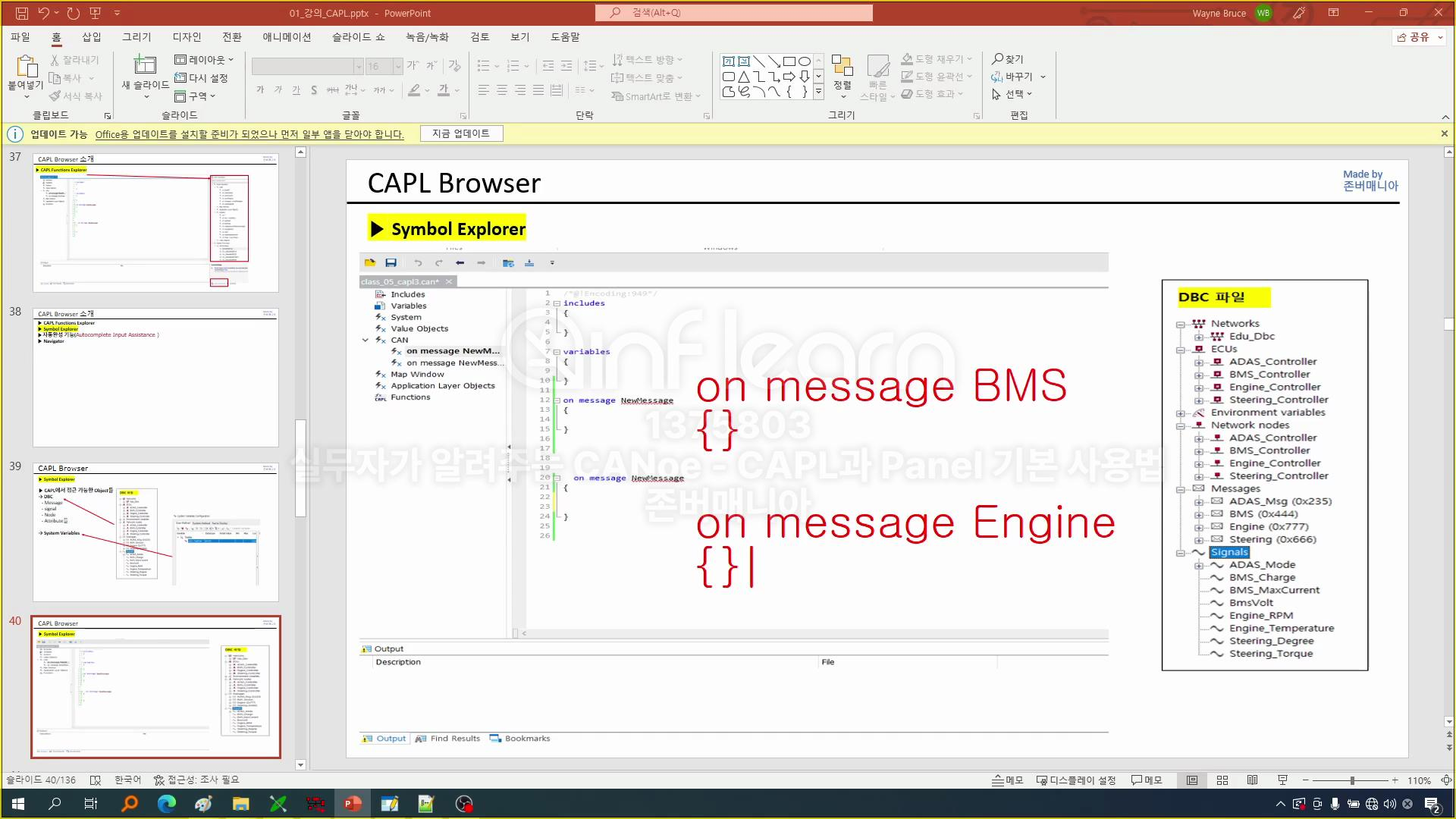The width and height of the screenshot is (1456, 819).
Task: Click the Redo icon in the title bar
Action: click(73, 13)
